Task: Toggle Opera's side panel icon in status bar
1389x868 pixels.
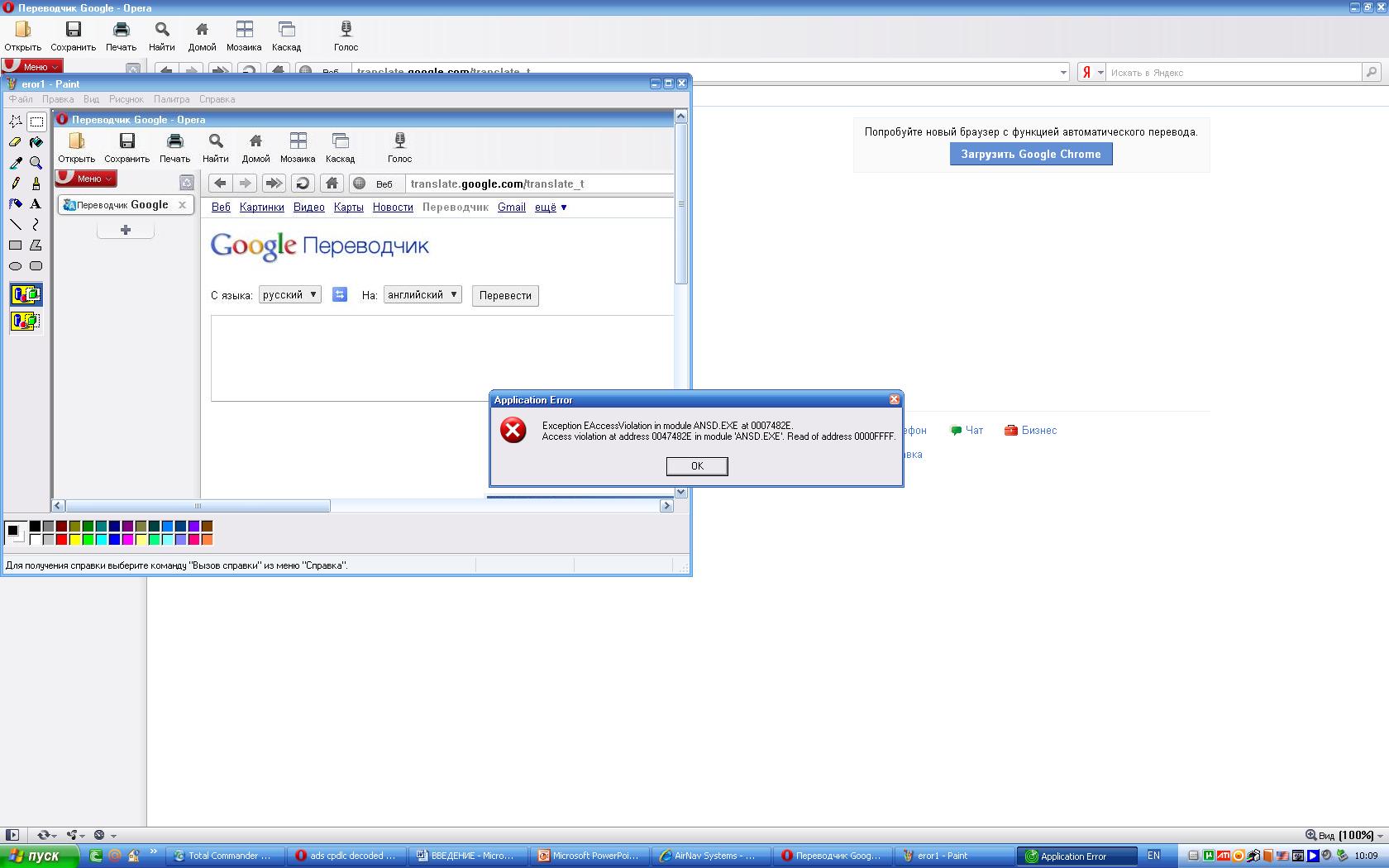Action: (x=12, y=835)
